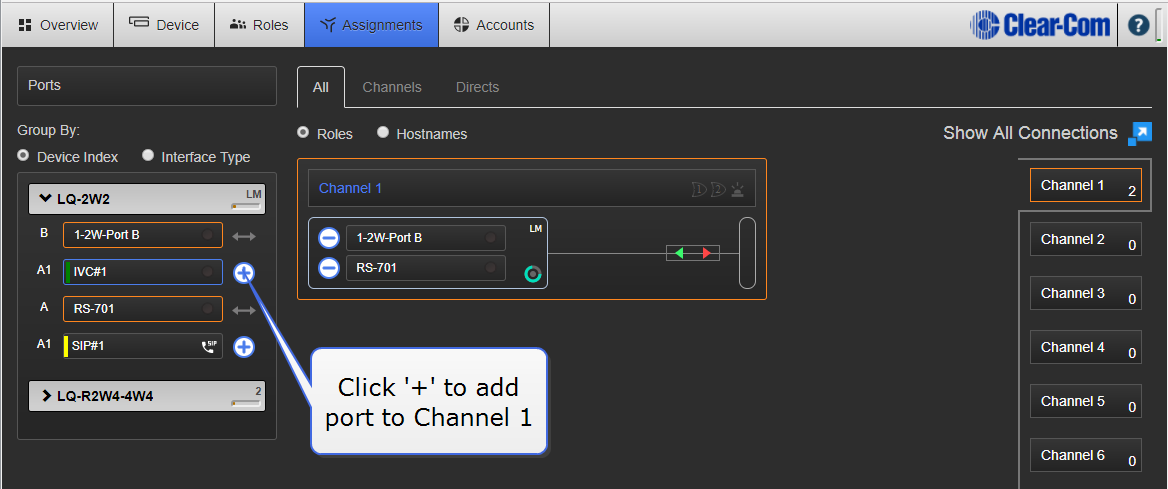Switch to the Directs sub-tab

point(477,87)
